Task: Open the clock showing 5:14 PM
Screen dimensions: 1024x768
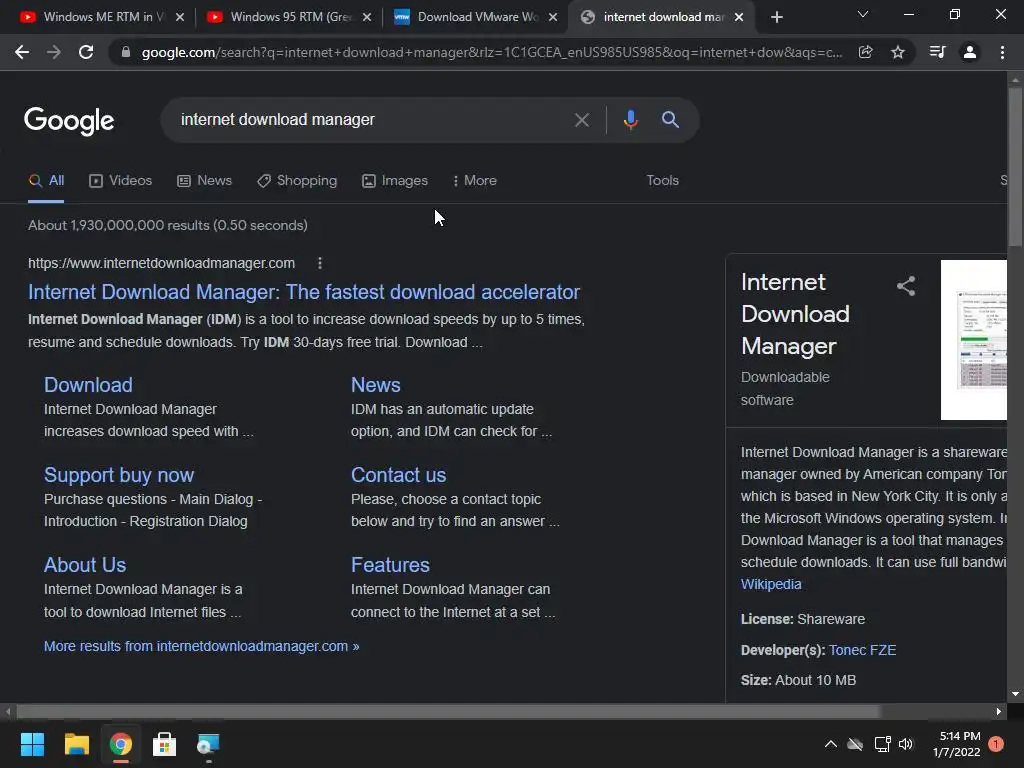Action: [957, 744]
